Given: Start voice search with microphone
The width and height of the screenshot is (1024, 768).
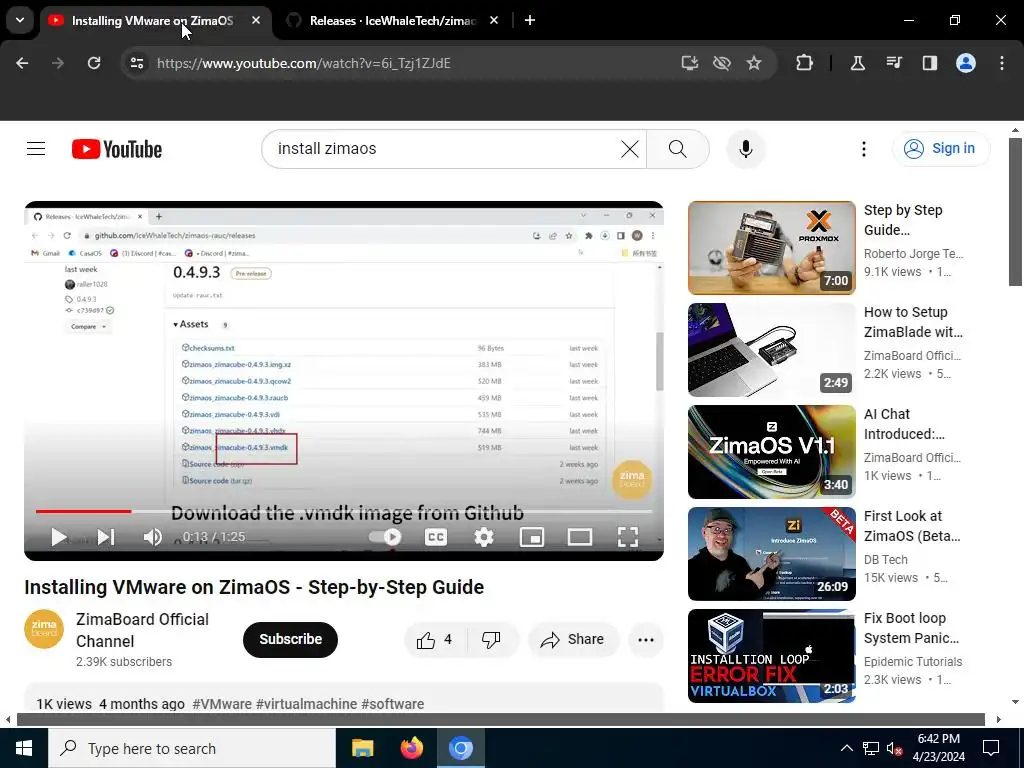Looking at the screenshot, I should 745,149.
